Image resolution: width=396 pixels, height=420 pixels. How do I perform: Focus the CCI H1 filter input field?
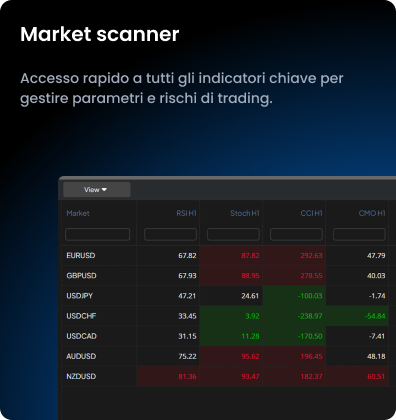click(296, 234)
